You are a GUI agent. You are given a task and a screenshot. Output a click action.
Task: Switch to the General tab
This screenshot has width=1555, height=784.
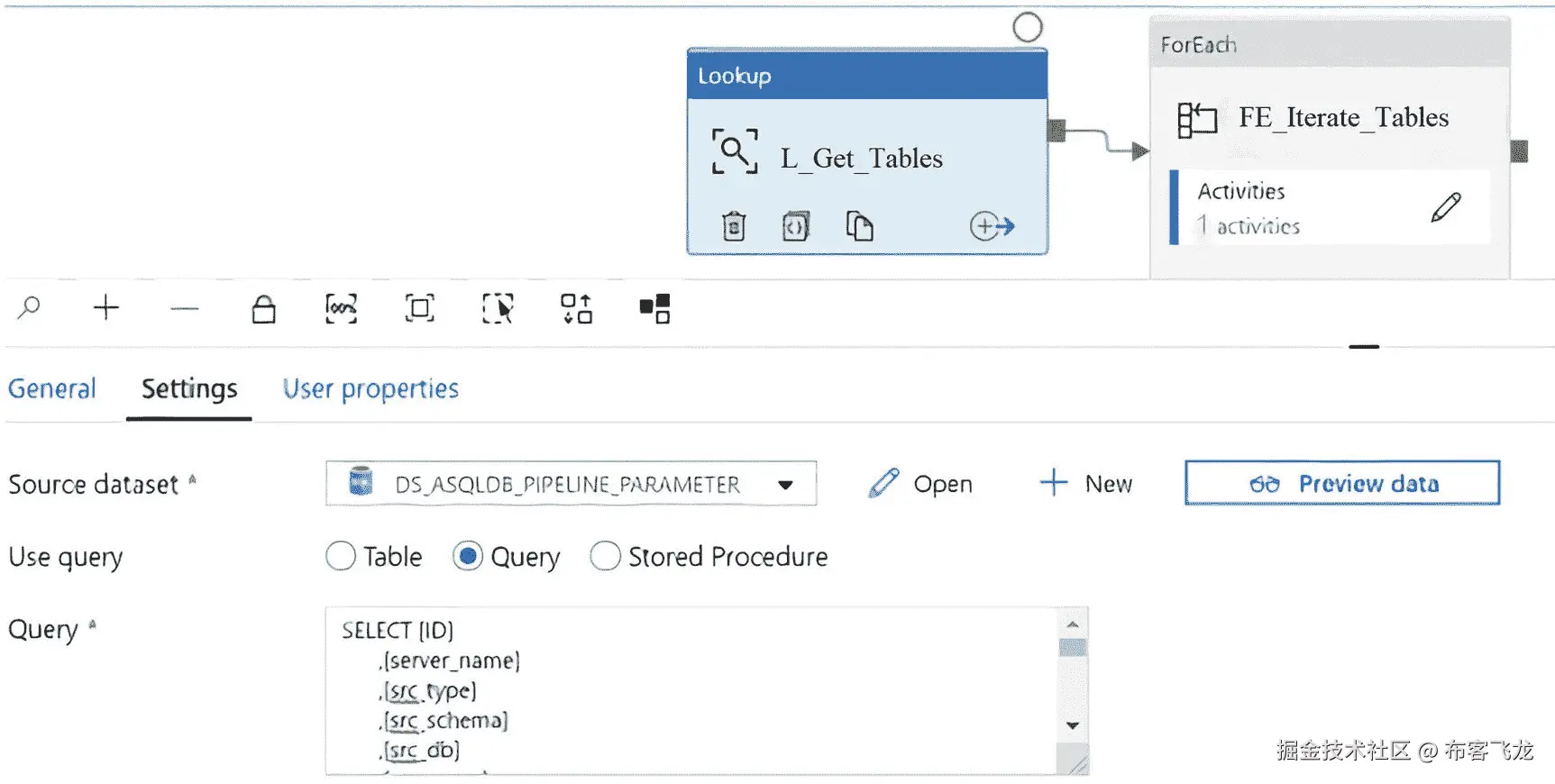(52, 389)
